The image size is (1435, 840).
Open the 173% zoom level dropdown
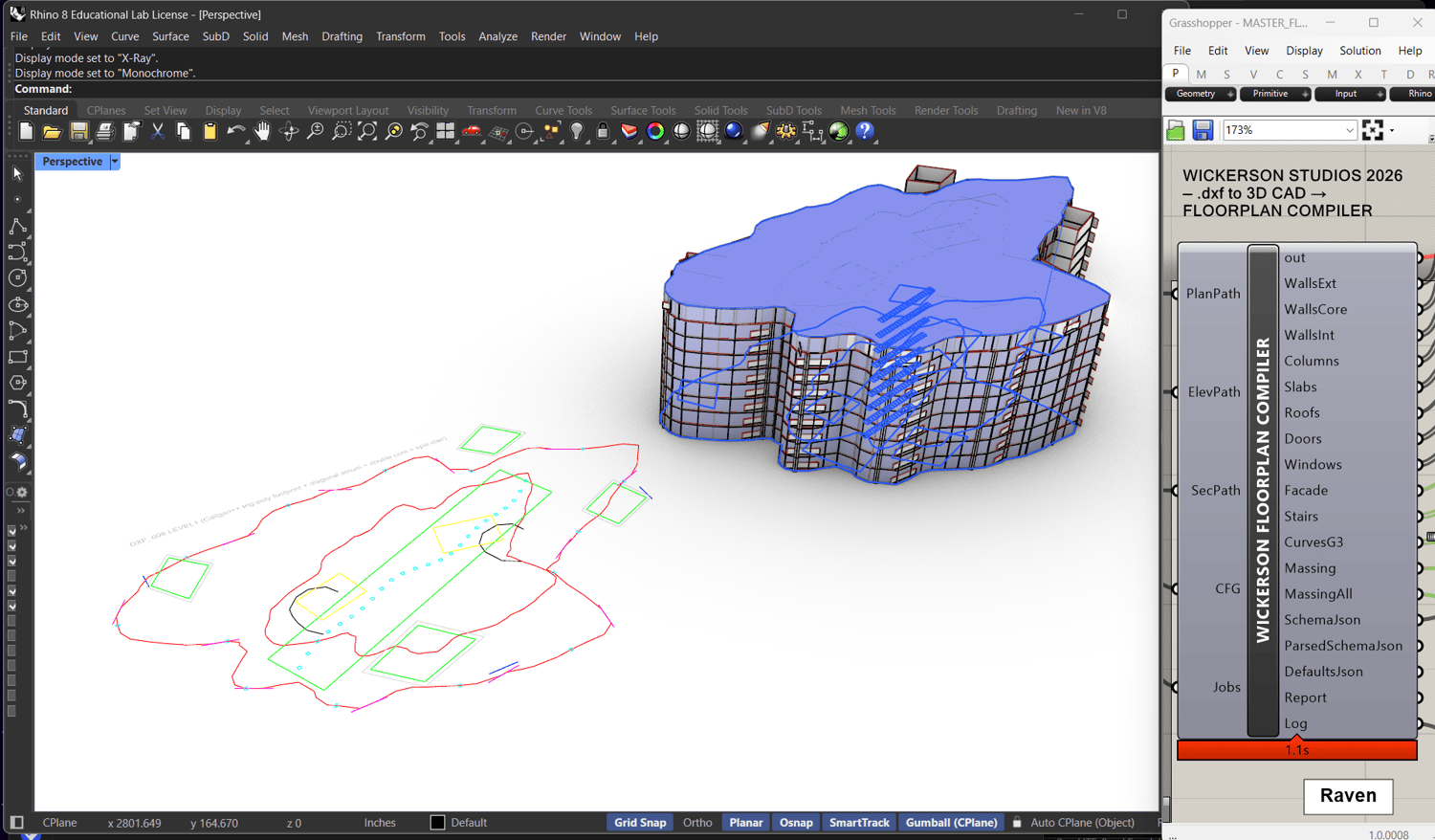[1349, 130]
